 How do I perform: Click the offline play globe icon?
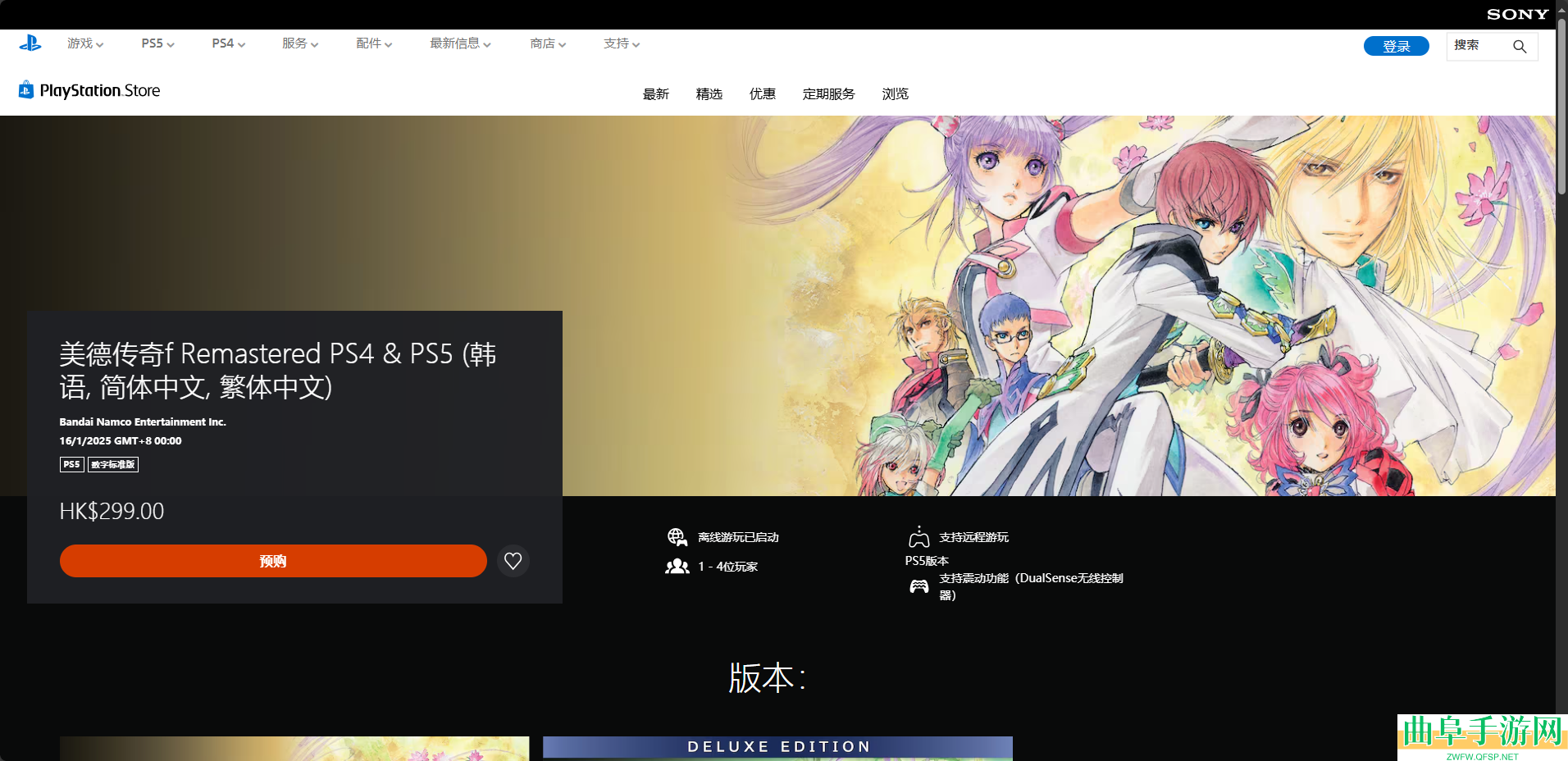tap(677, 537)
